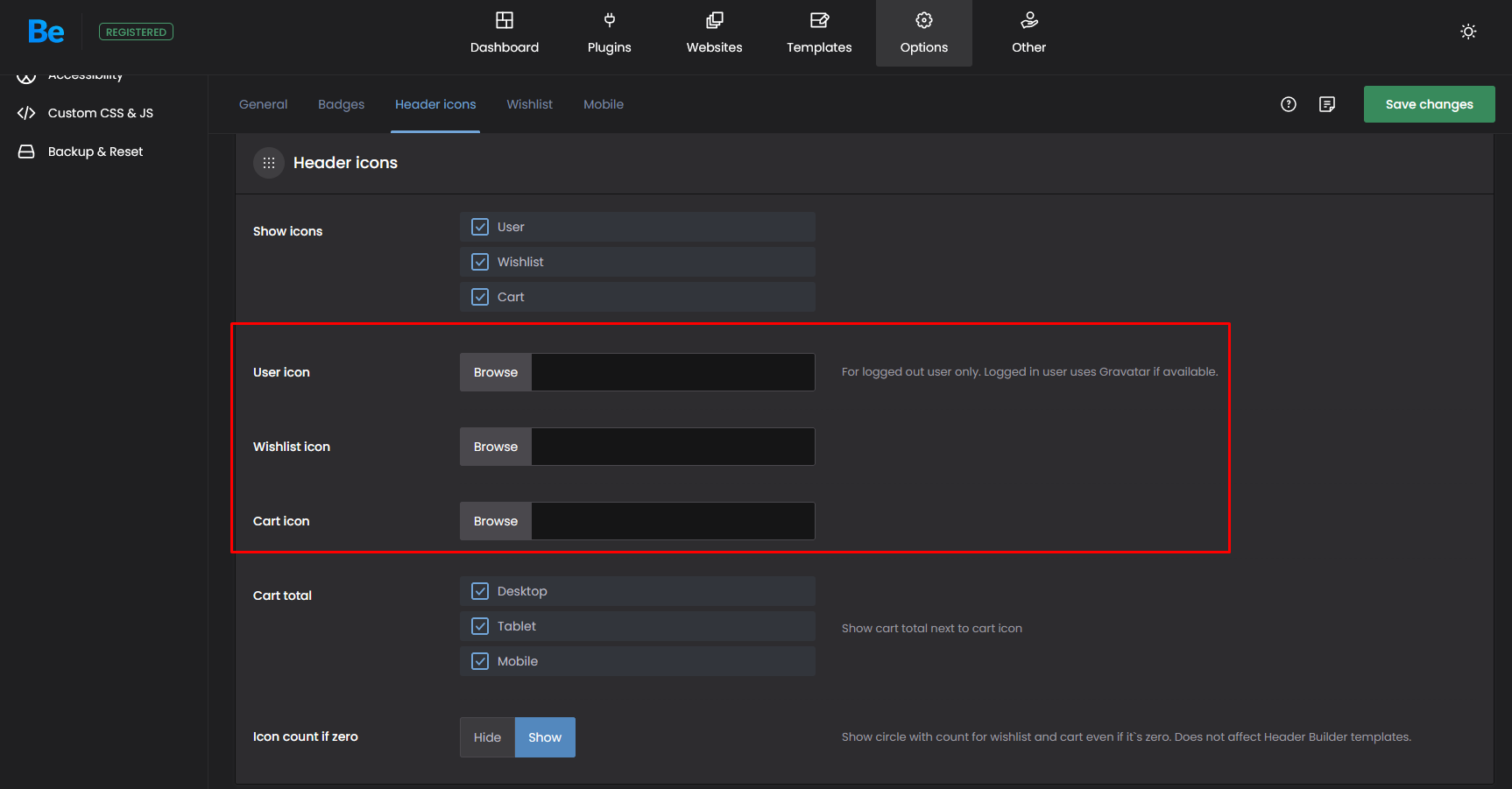Open the Plugins menu label
This screenshot has height=789, width=1512.
click(610, 47)
